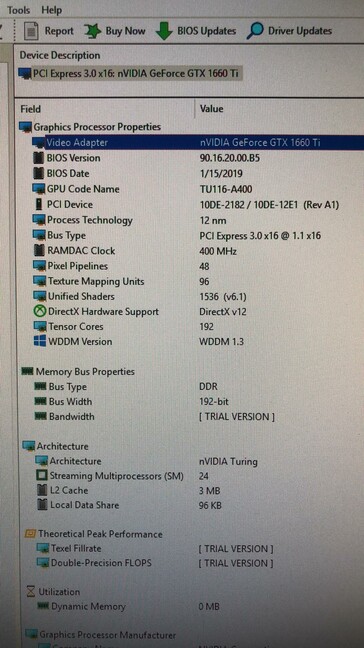Select the 96 KB Local Data Share value
Image resolution: width=364 pixels, height=648 pixels.
point(210,505)
